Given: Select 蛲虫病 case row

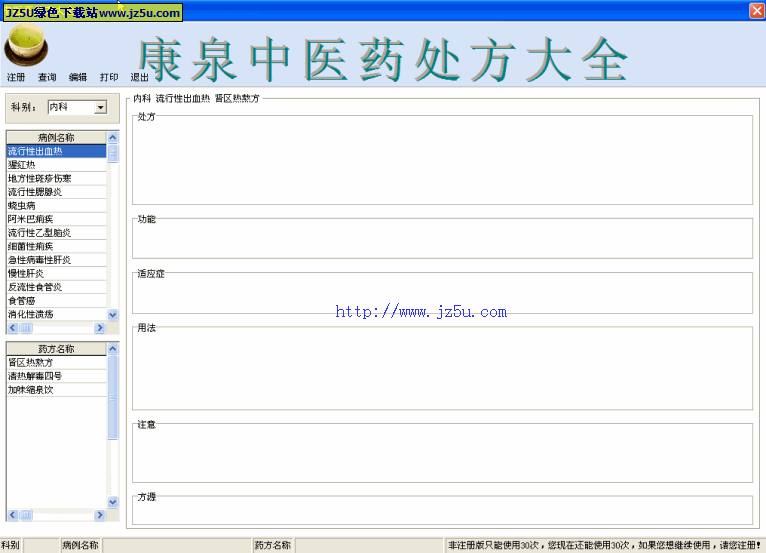Looking at the screenshot, I should pos(56,206).
